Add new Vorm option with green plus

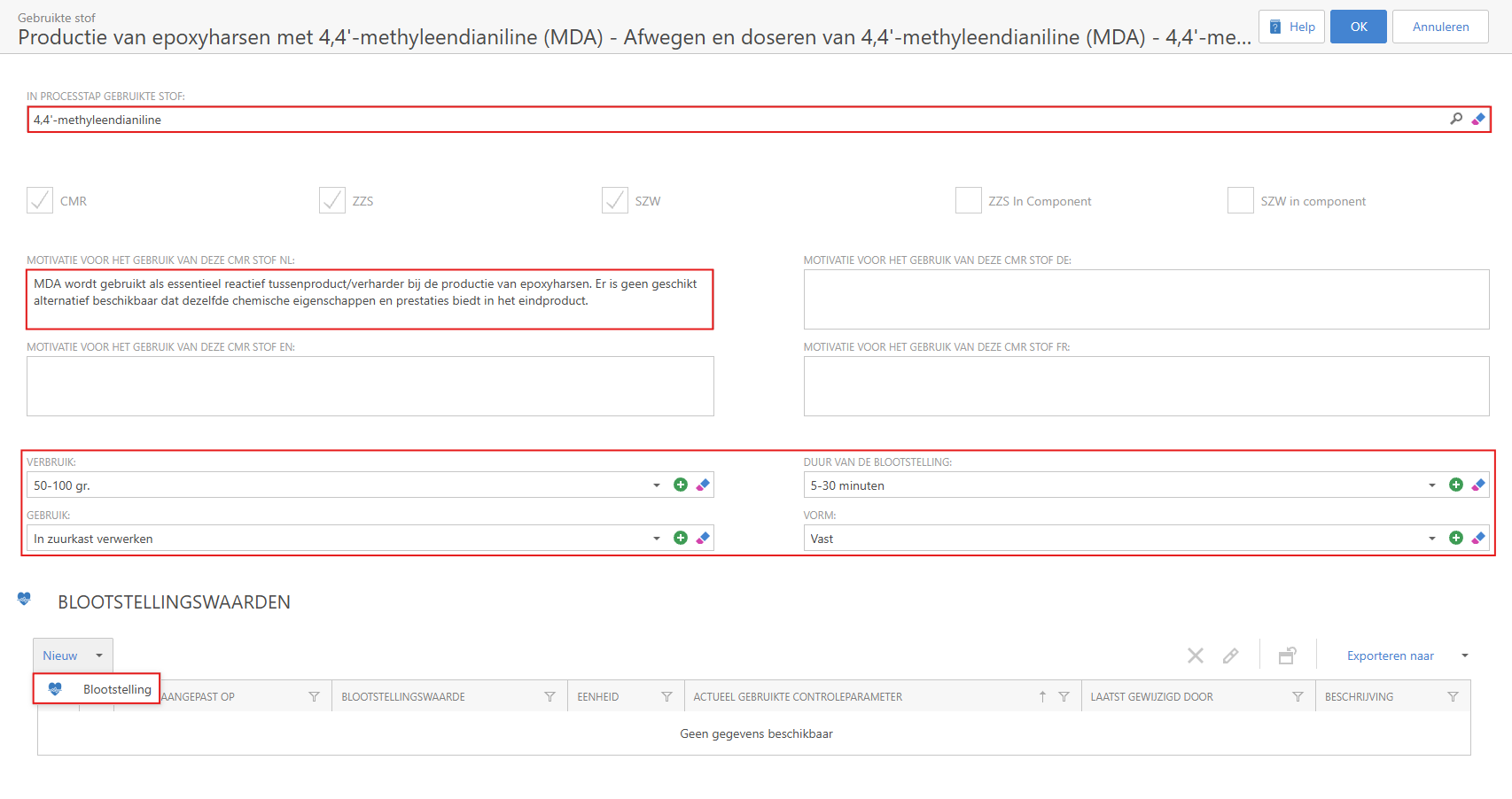click(1455, 538)
